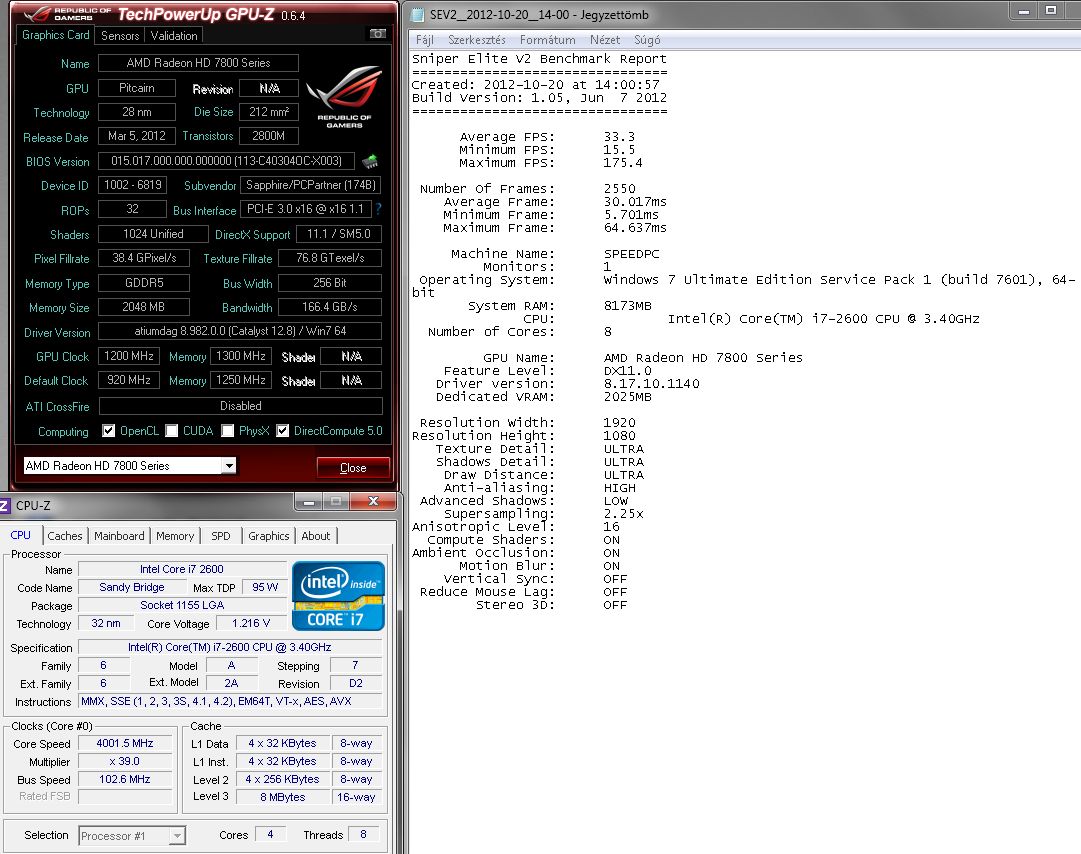Click the Bandwidth 166.4 GB/s field
Image resolution: width=1081 pixels, height=854 pixels.
coord(330,307)
